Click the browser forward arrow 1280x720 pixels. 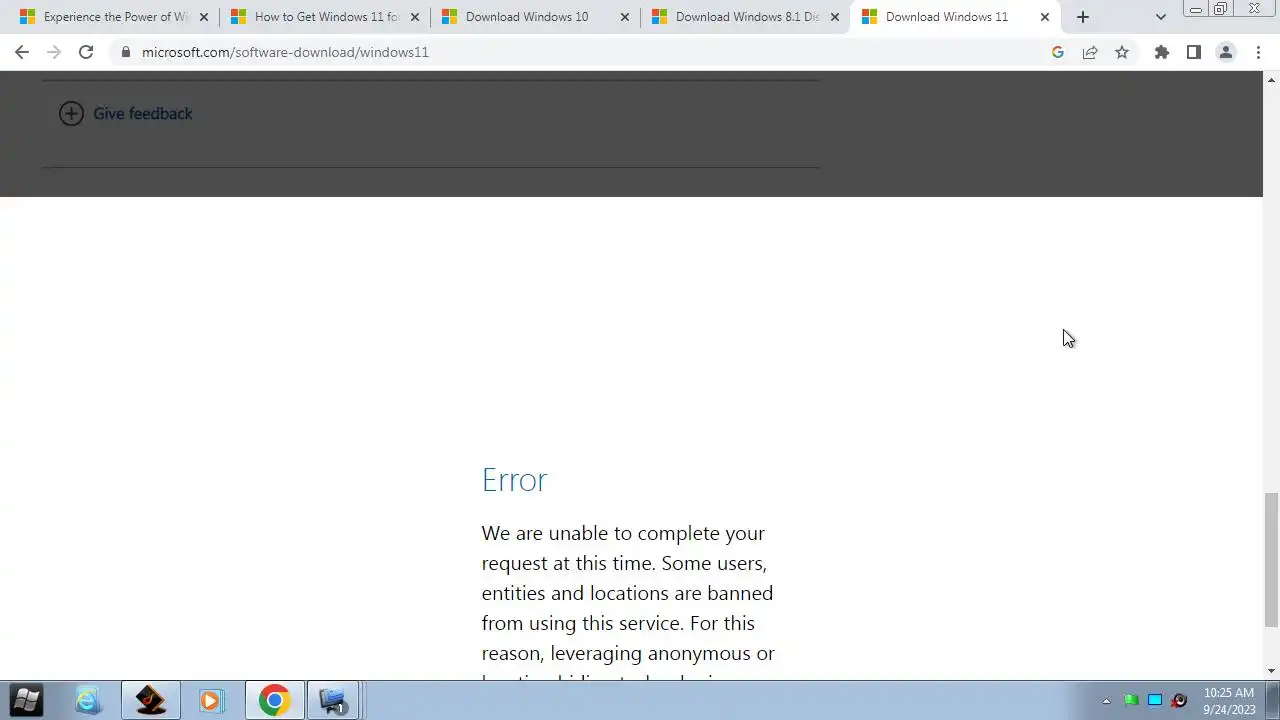tap(54, 52)
